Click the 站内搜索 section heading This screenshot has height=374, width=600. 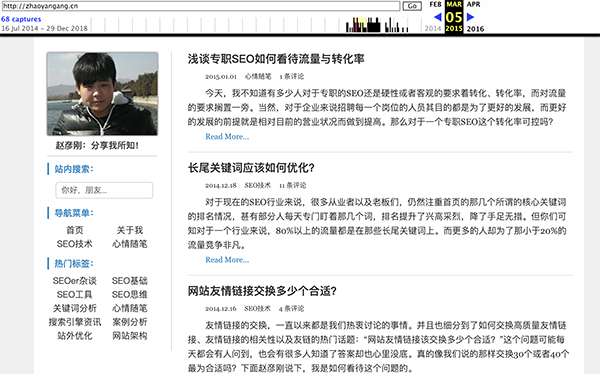click(x=74, y=169)
